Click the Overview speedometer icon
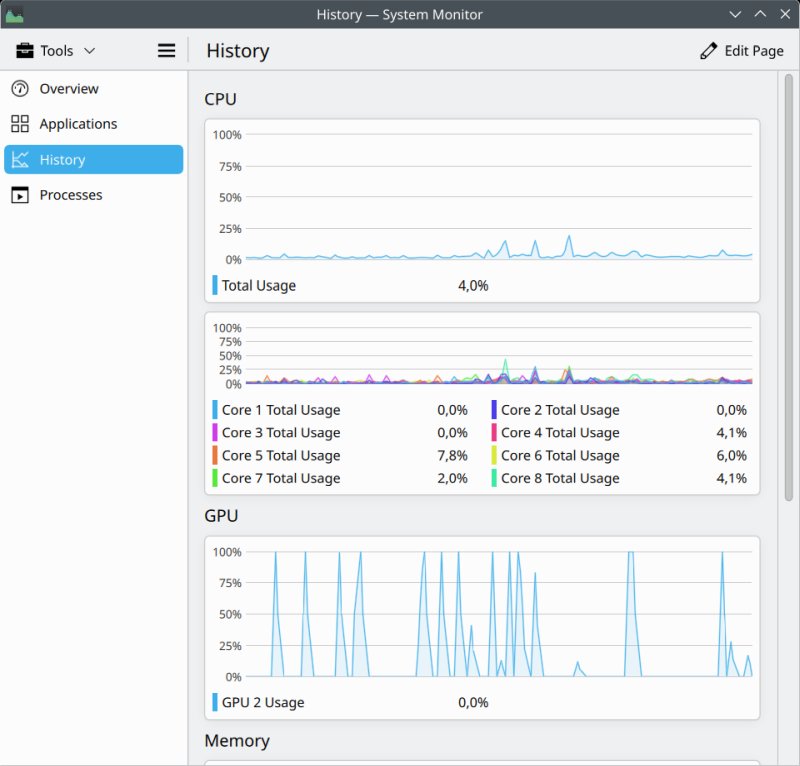Screen dimensions: 800x766 pos(22,88)
